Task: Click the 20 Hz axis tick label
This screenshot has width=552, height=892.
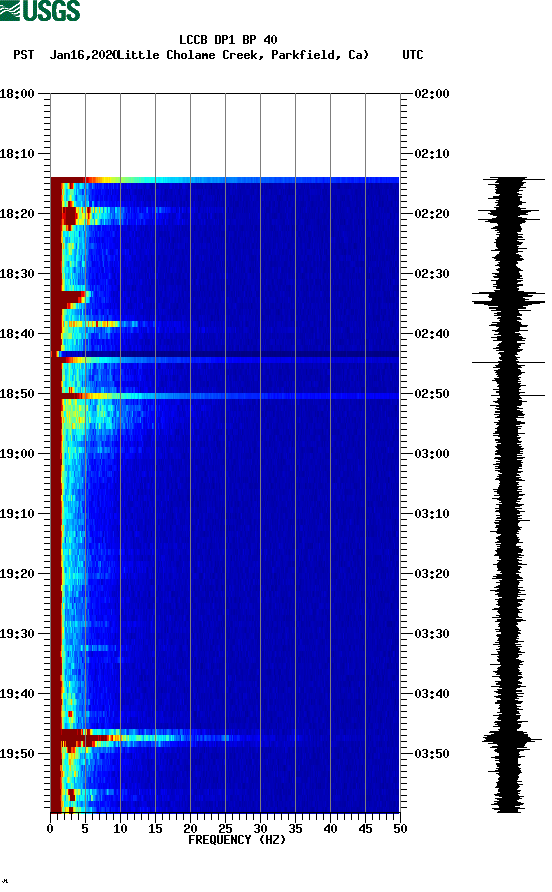Action: click(x=190, y=829)
